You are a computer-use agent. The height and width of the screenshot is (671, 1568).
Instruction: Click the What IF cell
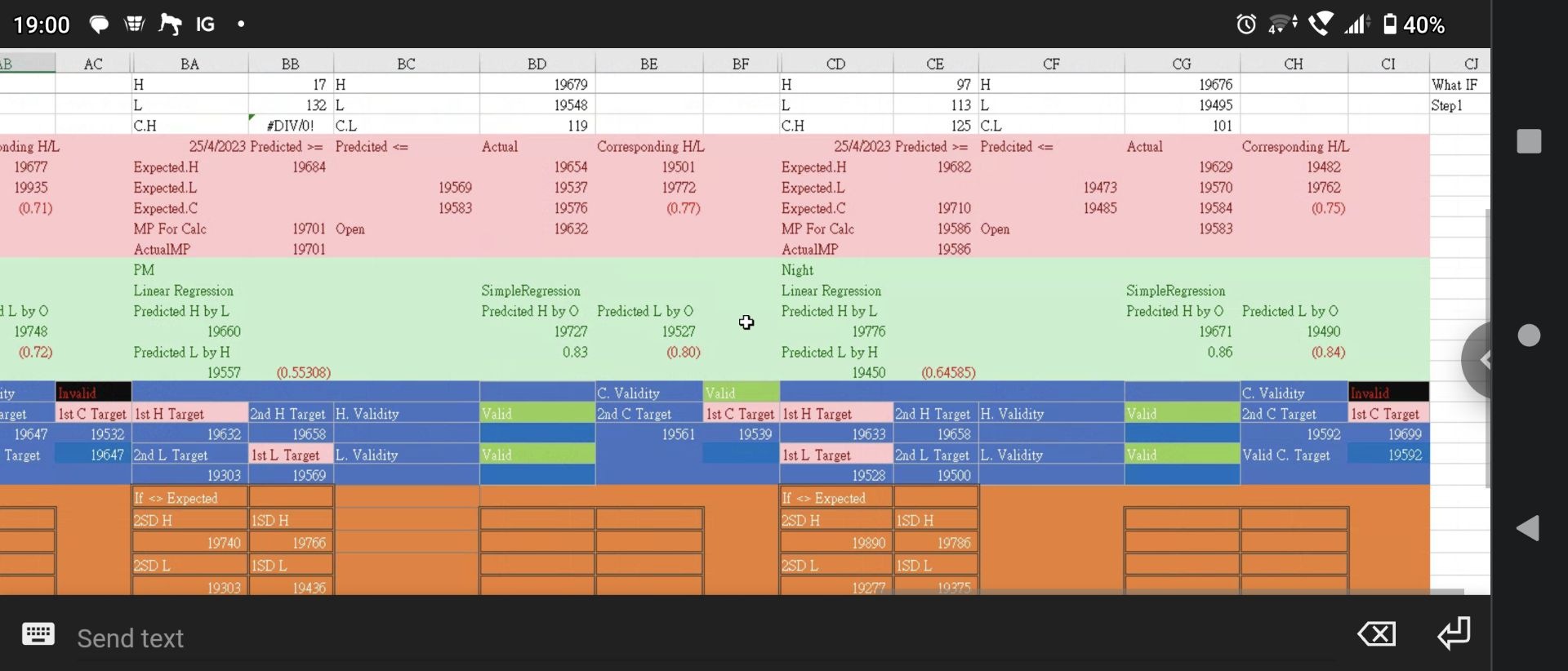click(x=1459, y=85)
